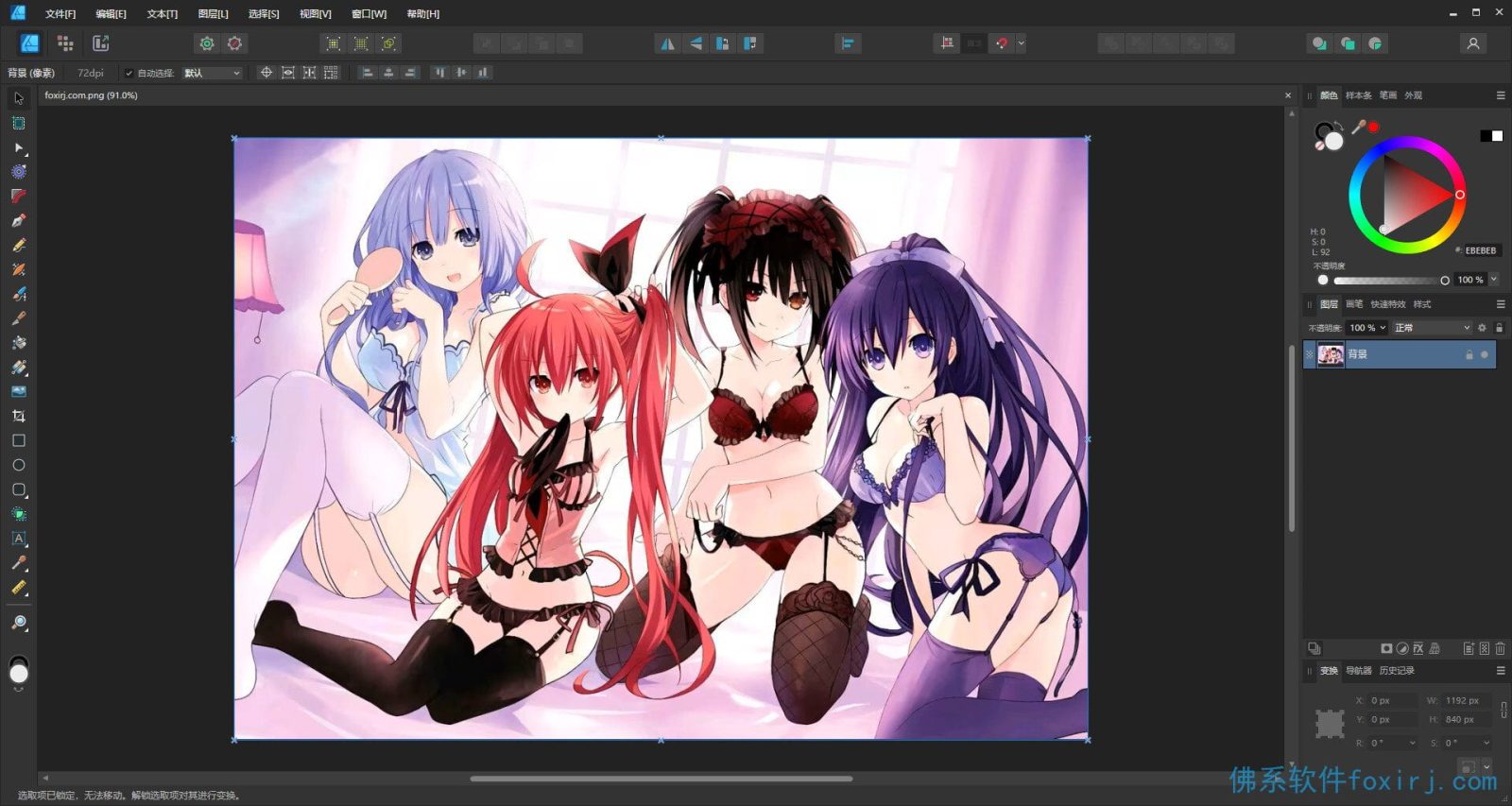Toggle visibility dot of 背景 layer

[x=1485, y=354]
